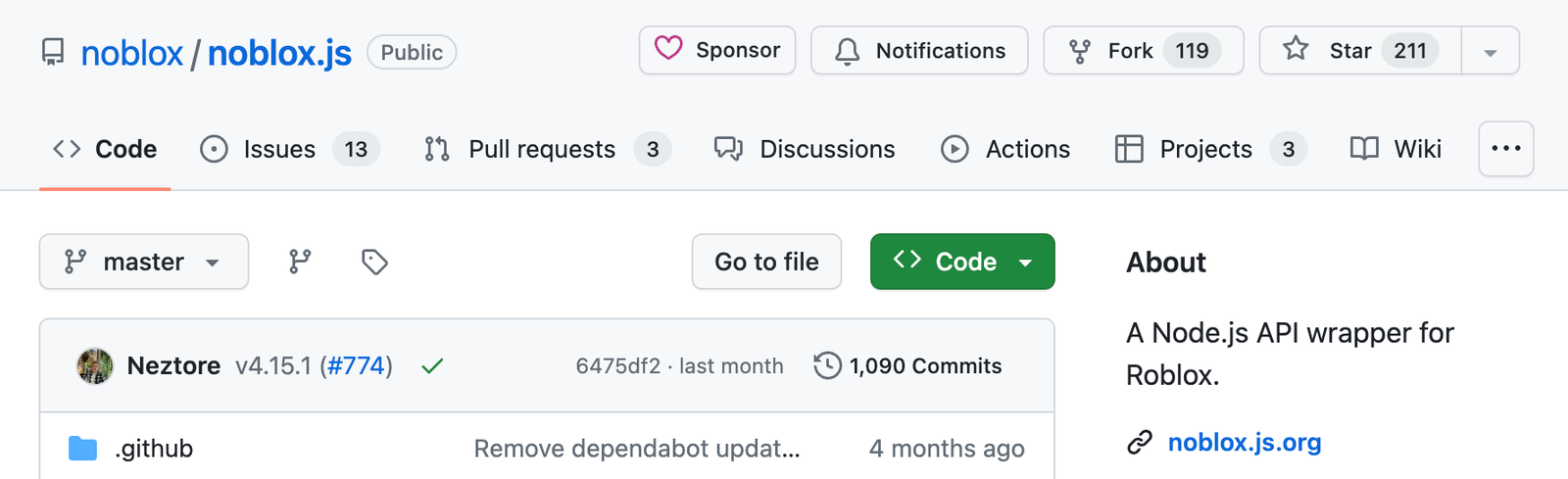Click the green check status icon
This screenshot has height=479, width=1568.
coord(432,366)
